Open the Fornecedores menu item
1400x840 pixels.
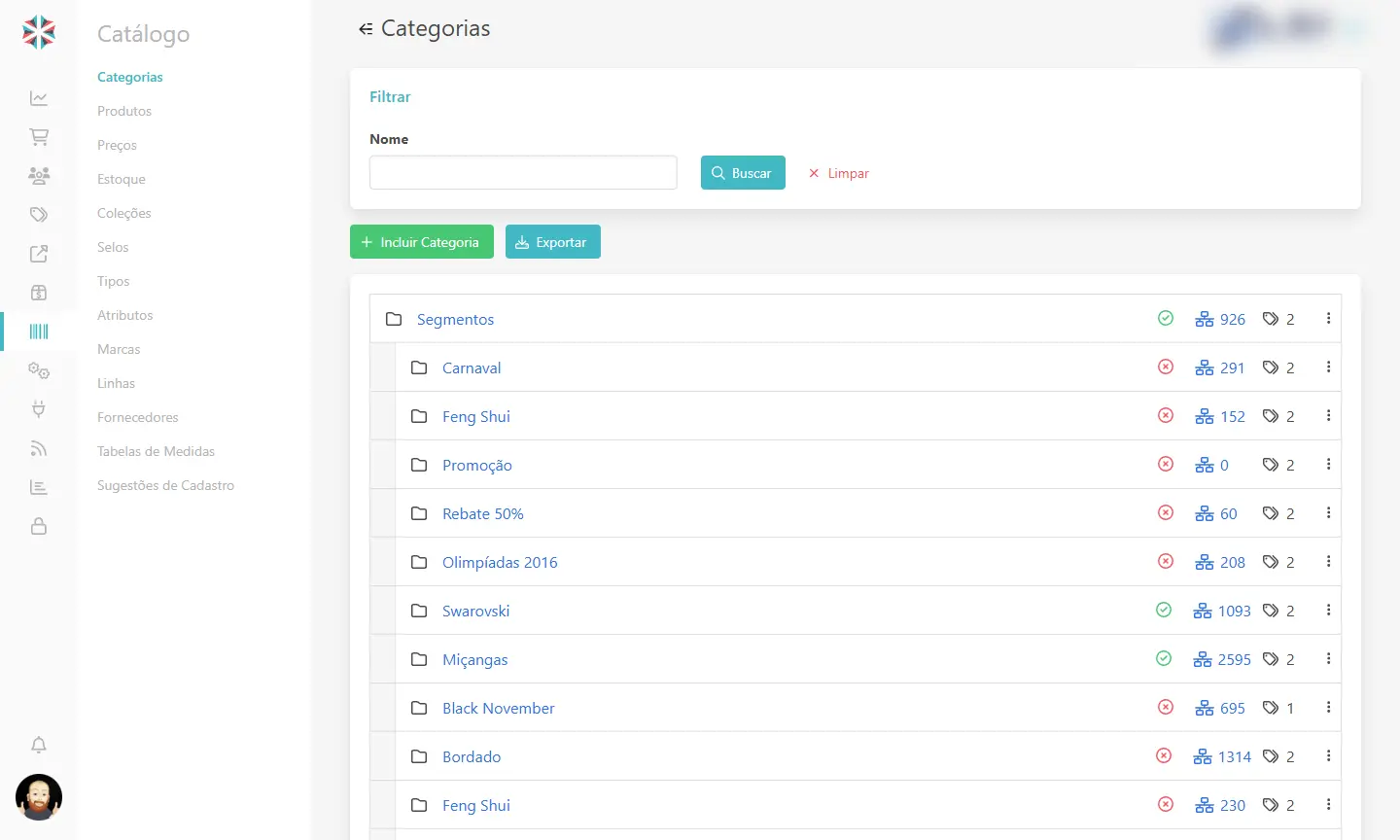click(137, 416)
